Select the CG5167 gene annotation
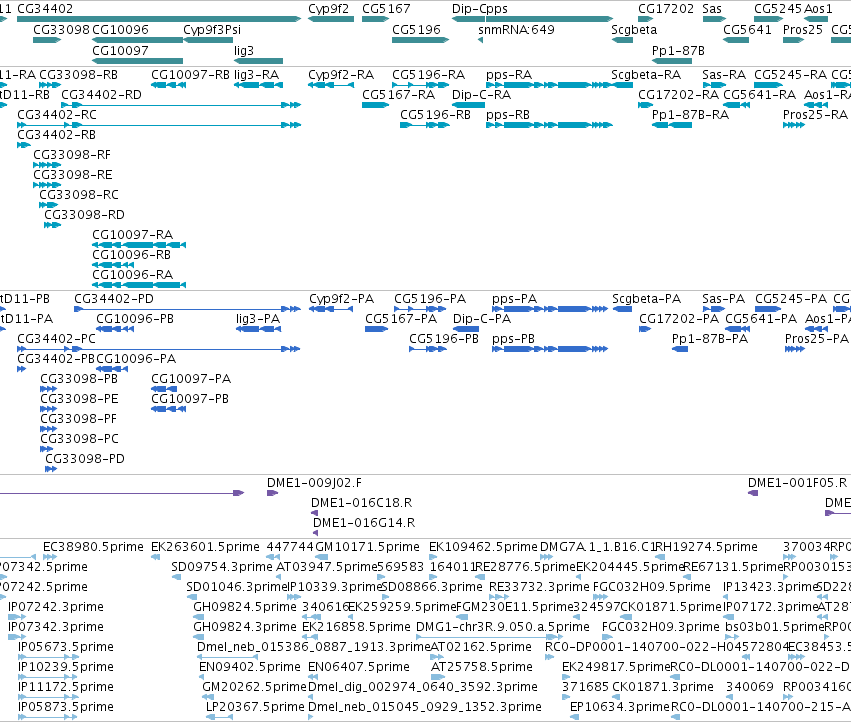Image resolution: width=851 pixels, height=722 pixels. coord(375,19)
